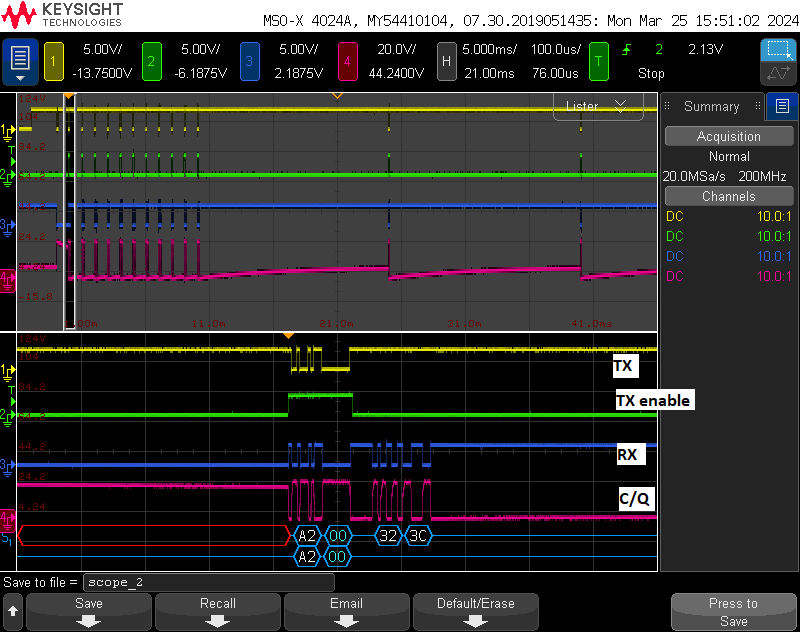Click the back up-arrow softkey
Screen dimensions: 800x632
[13, 611]
